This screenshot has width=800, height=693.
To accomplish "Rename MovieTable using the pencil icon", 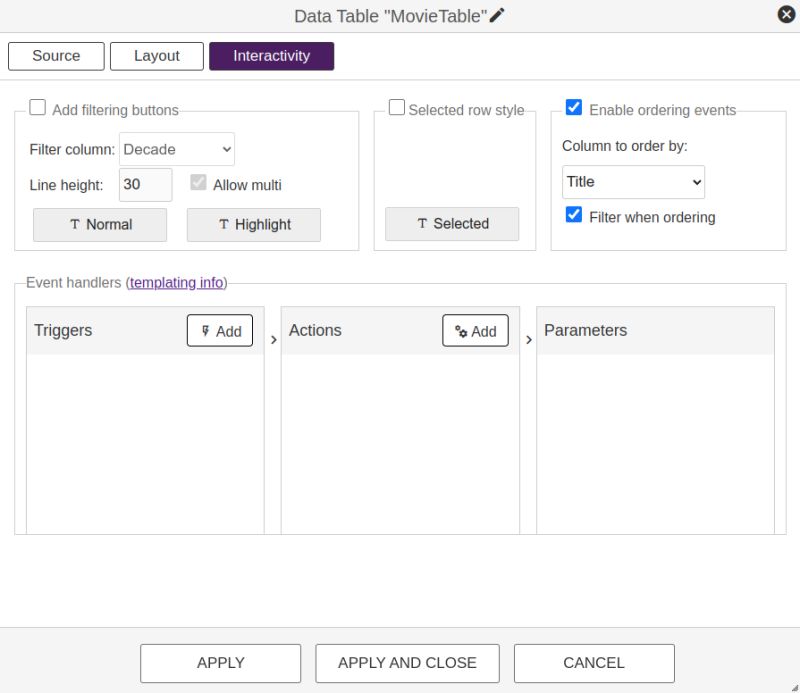I will pyautogui.click(x=496, y=15).
